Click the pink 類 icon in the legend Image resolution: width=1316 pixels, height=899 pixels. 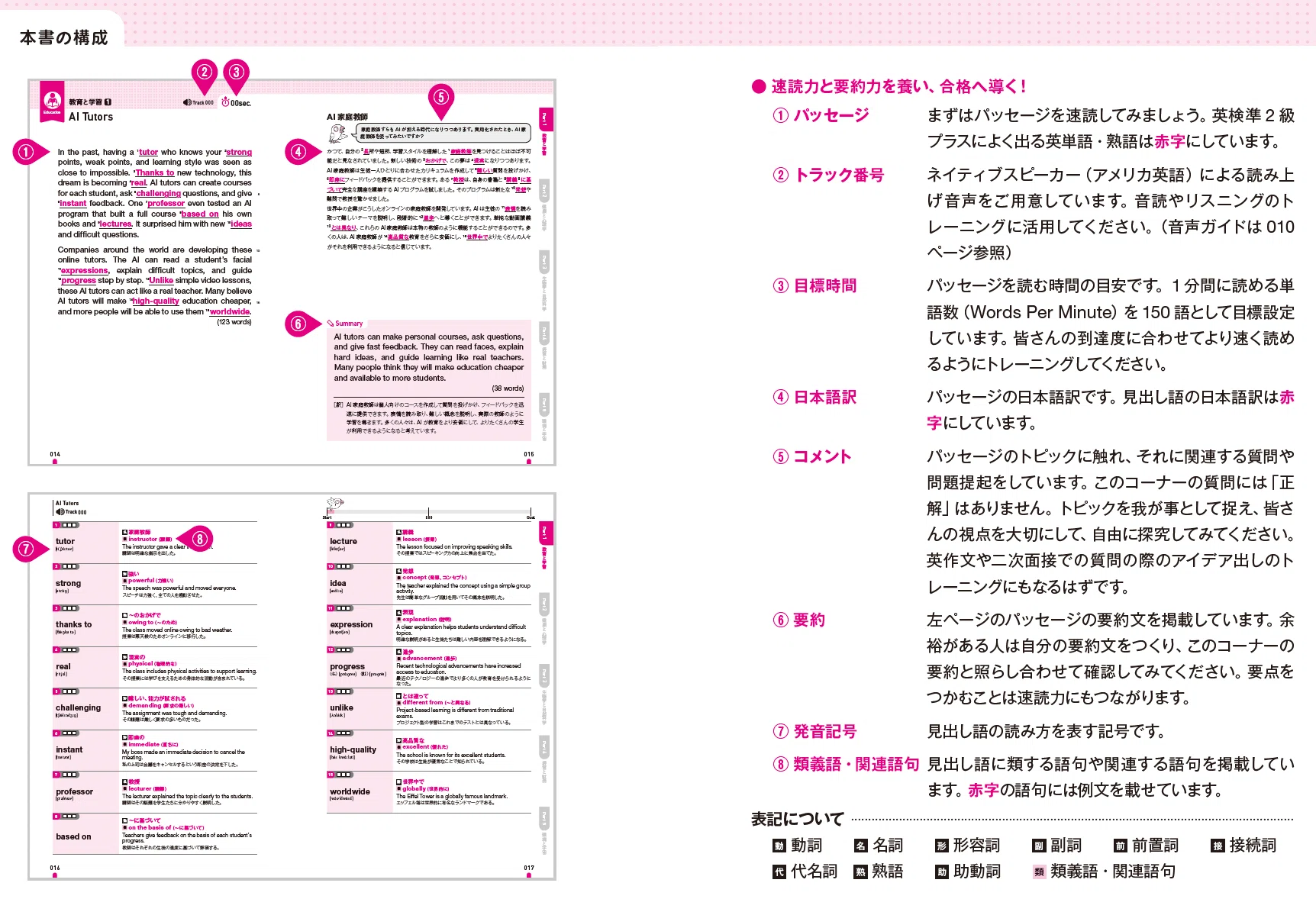point(1039,872)
